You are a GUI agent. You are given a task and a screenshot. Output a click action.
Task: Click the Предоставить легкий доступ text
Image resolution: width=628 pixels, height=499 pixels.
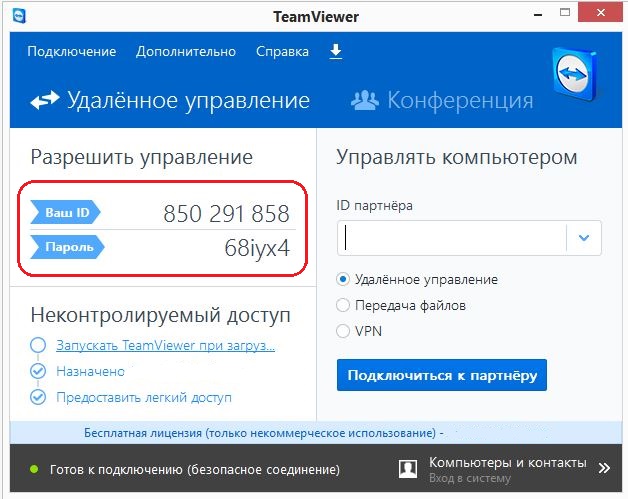[144, 397]
